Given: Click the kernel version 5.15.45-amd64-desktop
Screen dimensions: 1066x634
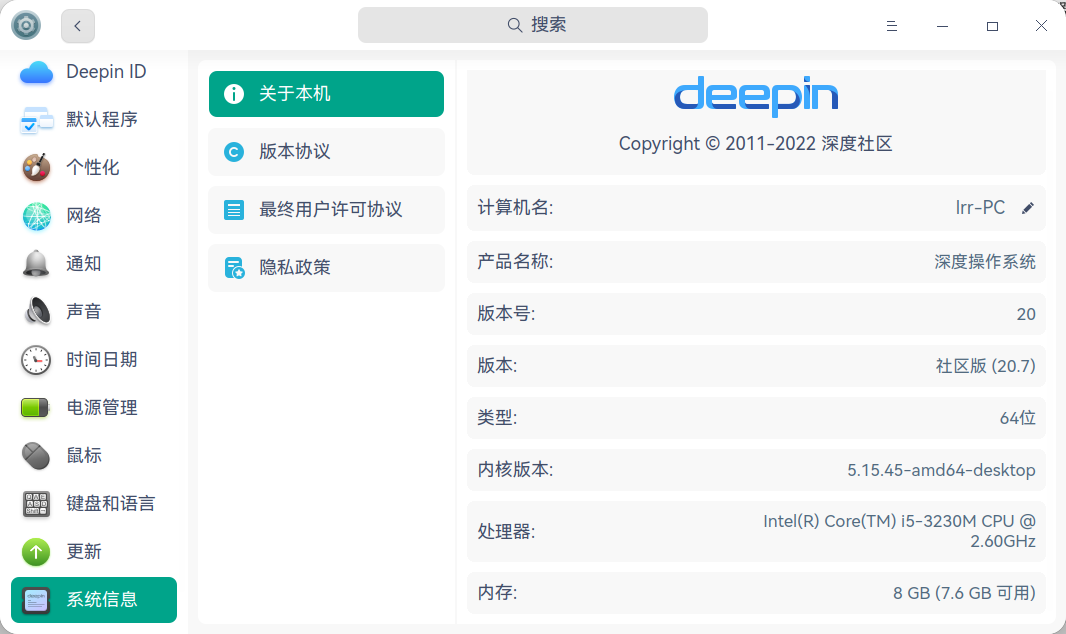Looking at the screenshot, I should coord(941,470).
